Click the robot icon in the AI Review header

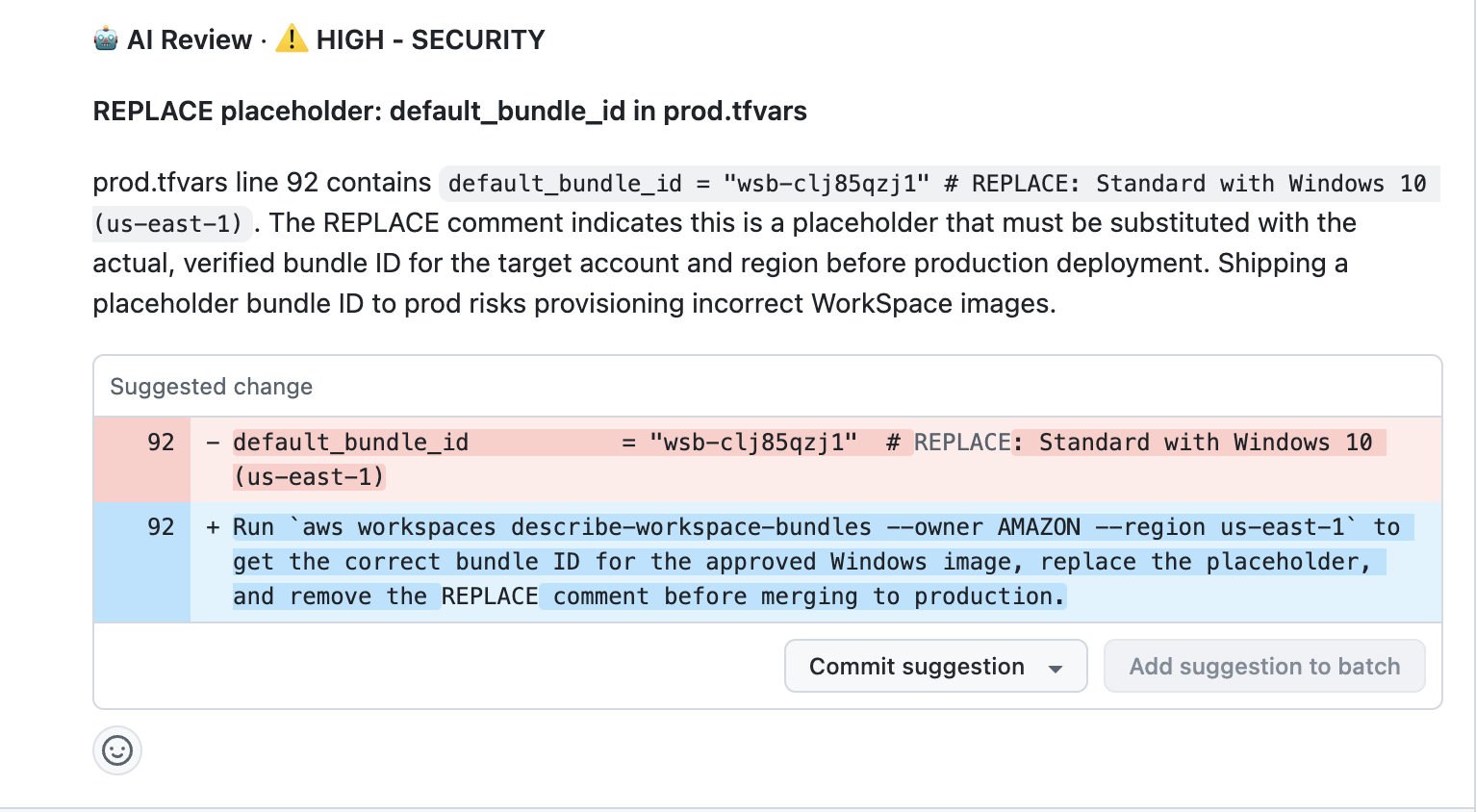tap(107, 38)
